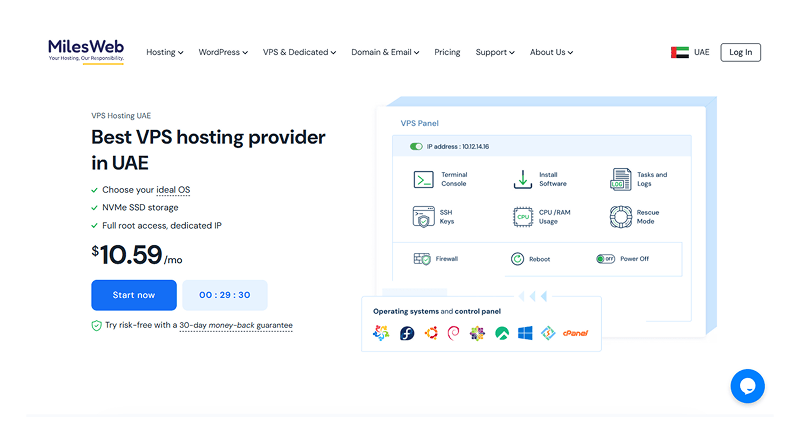Click the UAE flag icon
Viewport: 800px width, 445px height.
[680, 52]
